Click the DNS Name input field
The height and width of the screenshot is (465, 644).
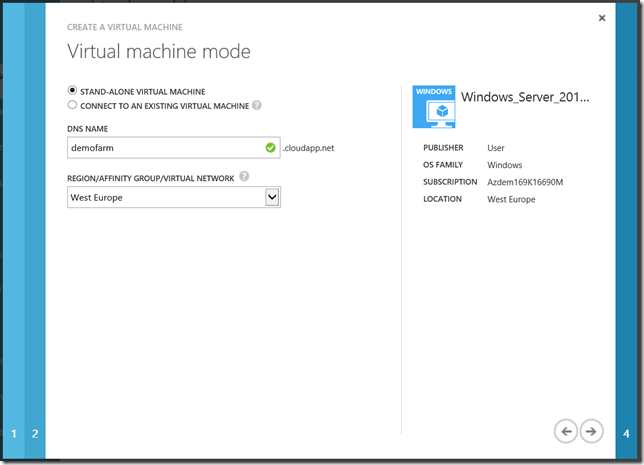pyautogui.click(x=173, y=148)
